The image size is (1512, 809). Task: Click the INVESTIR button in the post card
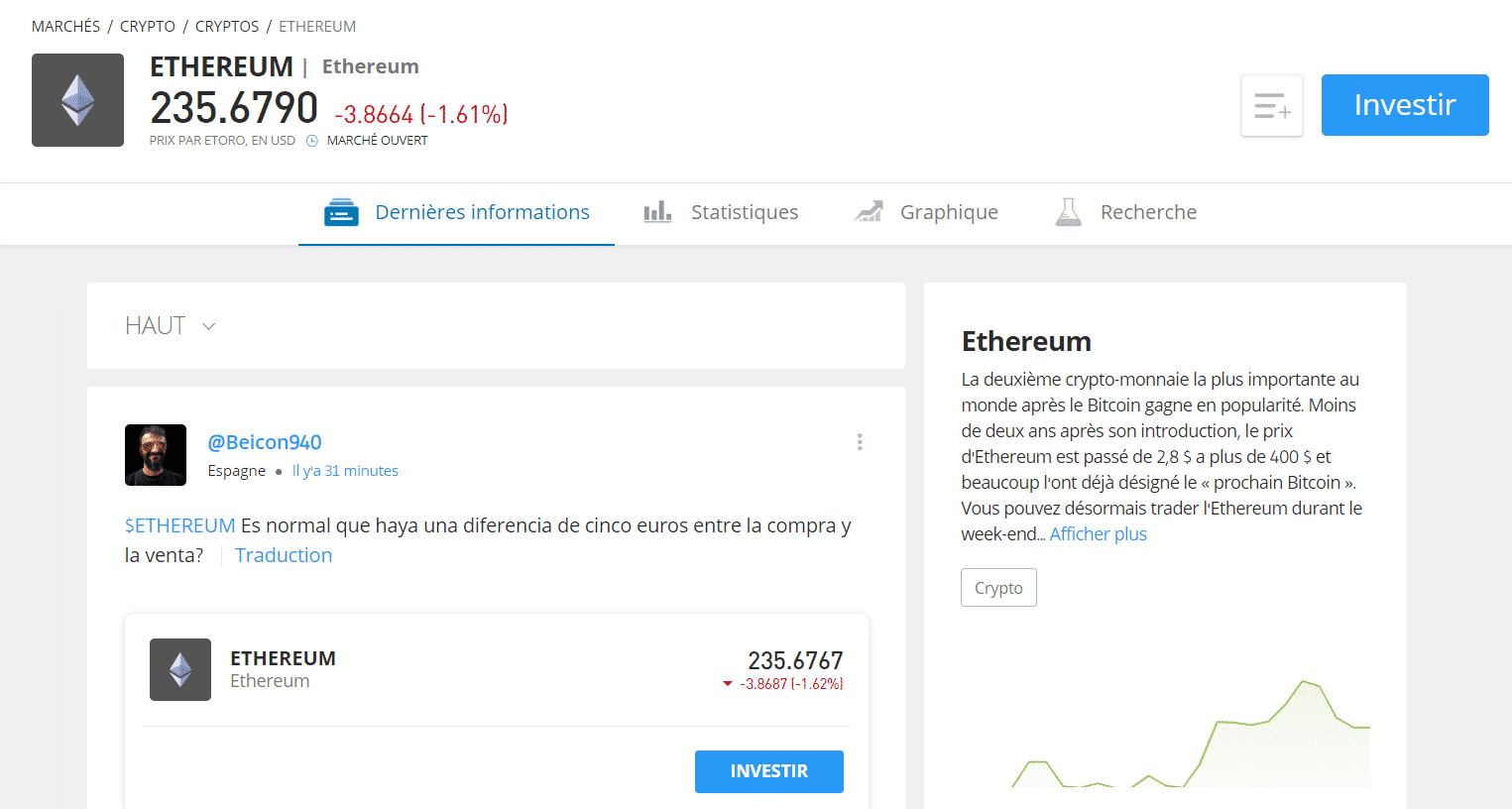click(769, 771)
